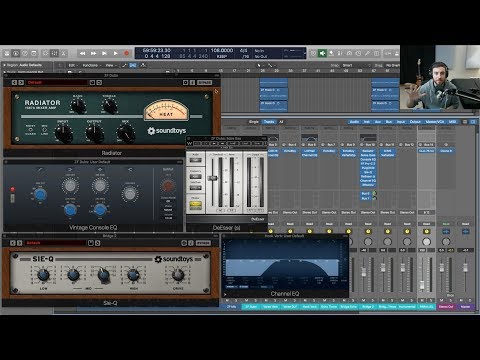Click the Rewind transport button
Image resolution: width=480 pixels, height=360 pixels.
point(82,53)
